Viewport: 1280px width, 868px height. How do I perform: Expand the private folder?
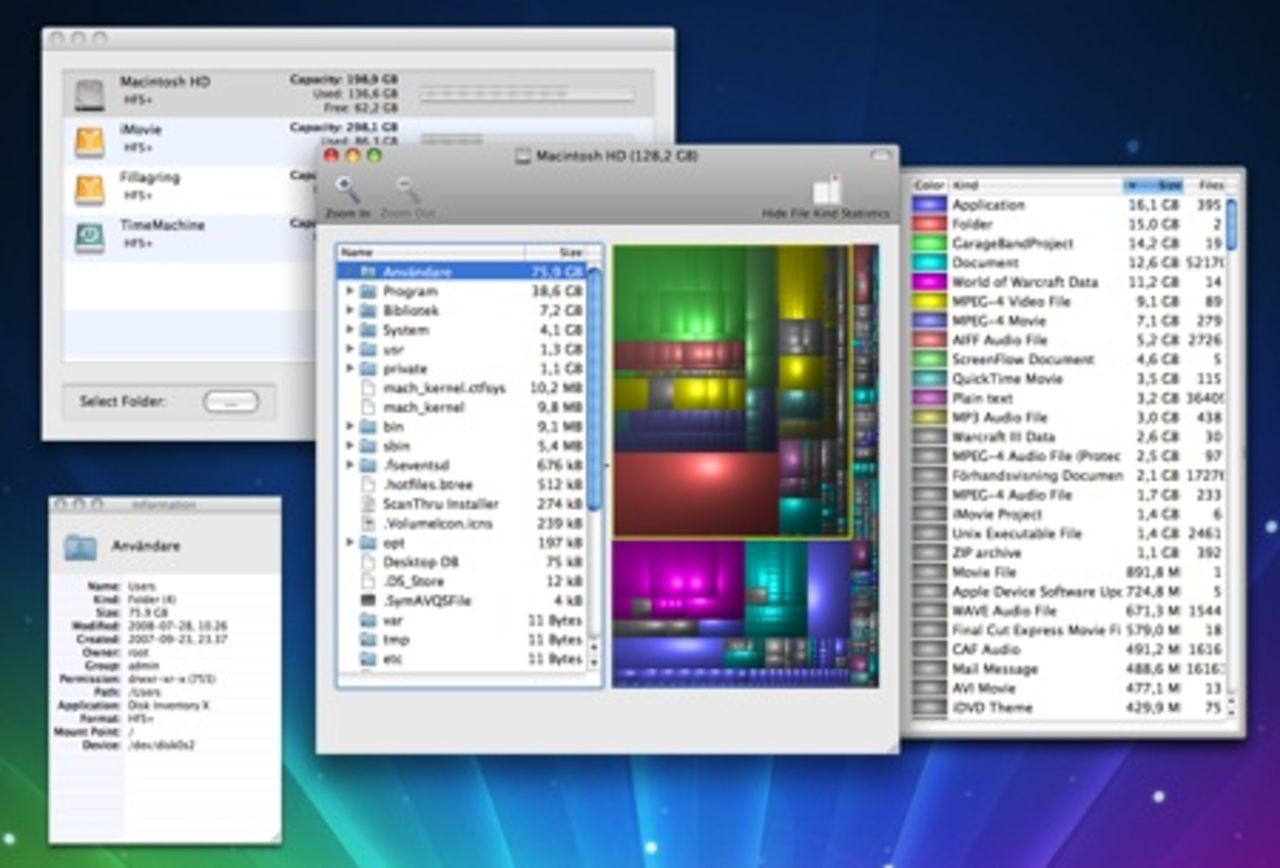[350, 368]
